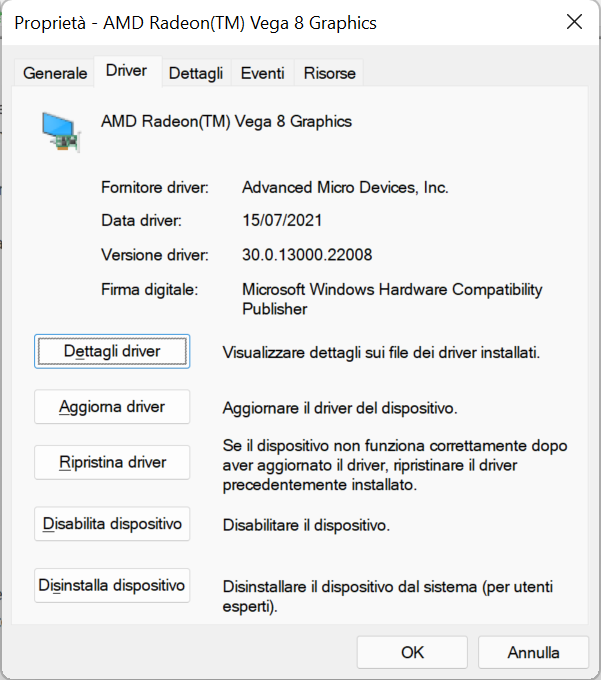Click the AMD Radeon(TM) Vega 8 Graphics heading
604x680 pixels.
tap(226, 121)
